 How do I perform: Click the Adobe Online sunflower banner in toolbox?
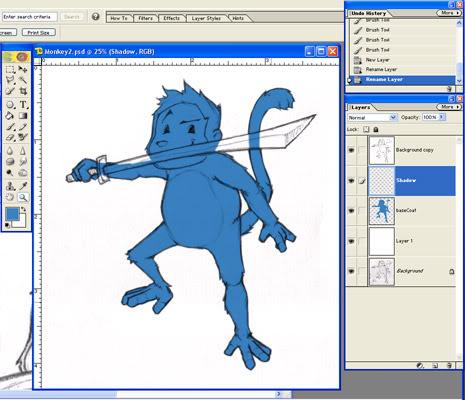click(x=17, y=57)
